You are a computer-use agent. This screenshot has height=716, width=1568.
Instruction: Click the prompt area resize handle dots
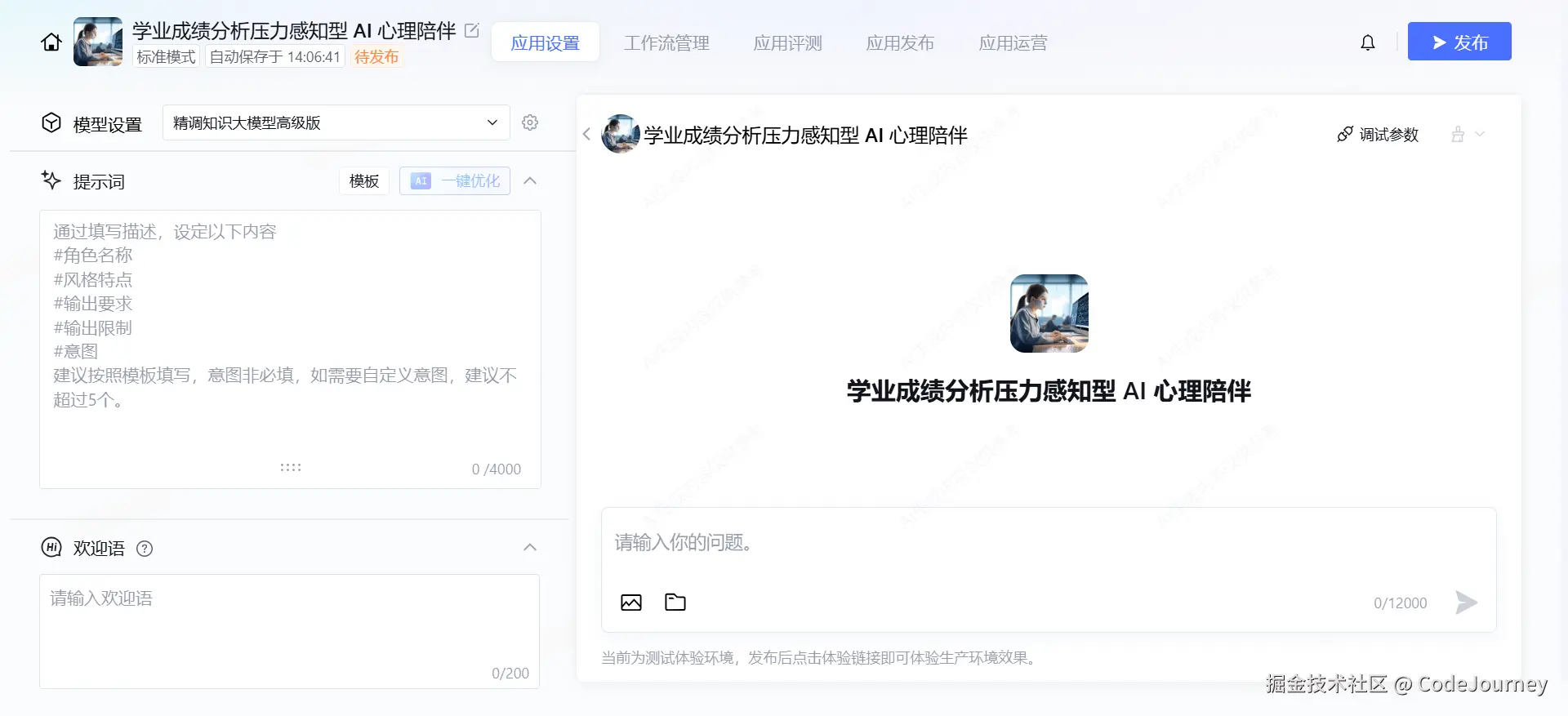click(291, 468)
